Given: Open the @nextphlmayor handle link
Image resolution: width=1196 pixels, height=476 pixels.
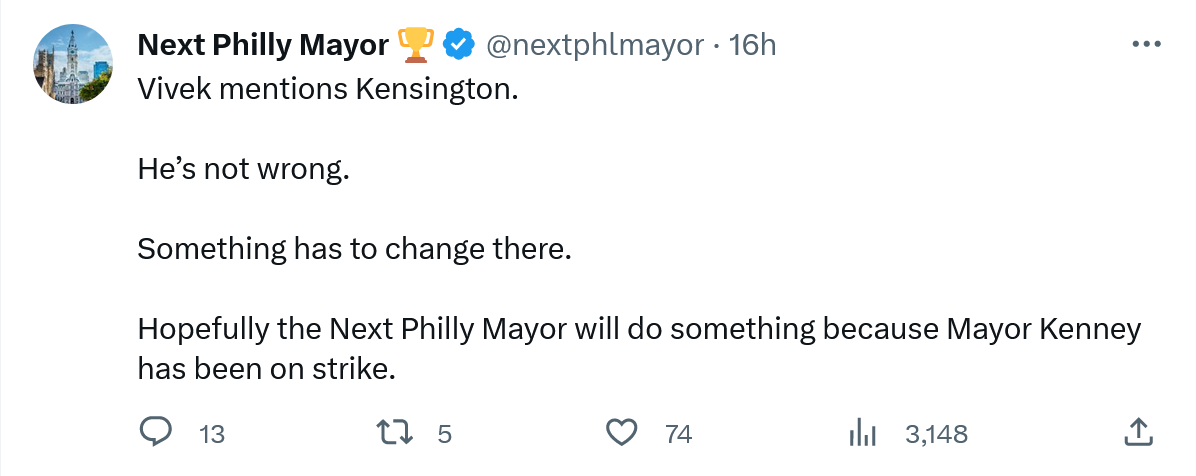Looking at the screenshot, I should (594, 45).
